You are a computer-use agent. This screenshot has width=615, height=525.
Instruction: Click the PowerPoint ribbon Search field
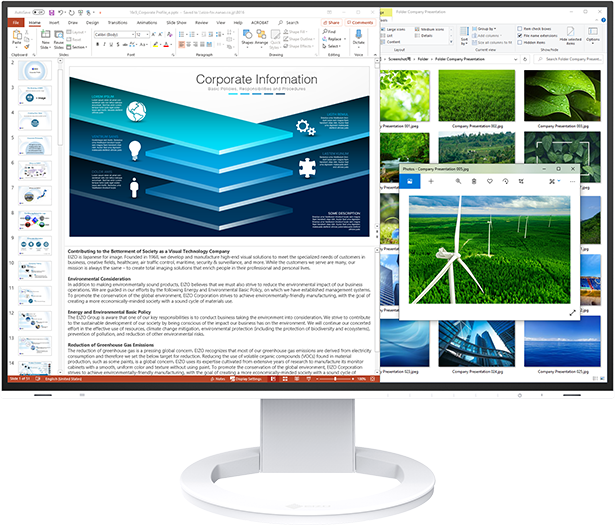(x=289, y=23)
